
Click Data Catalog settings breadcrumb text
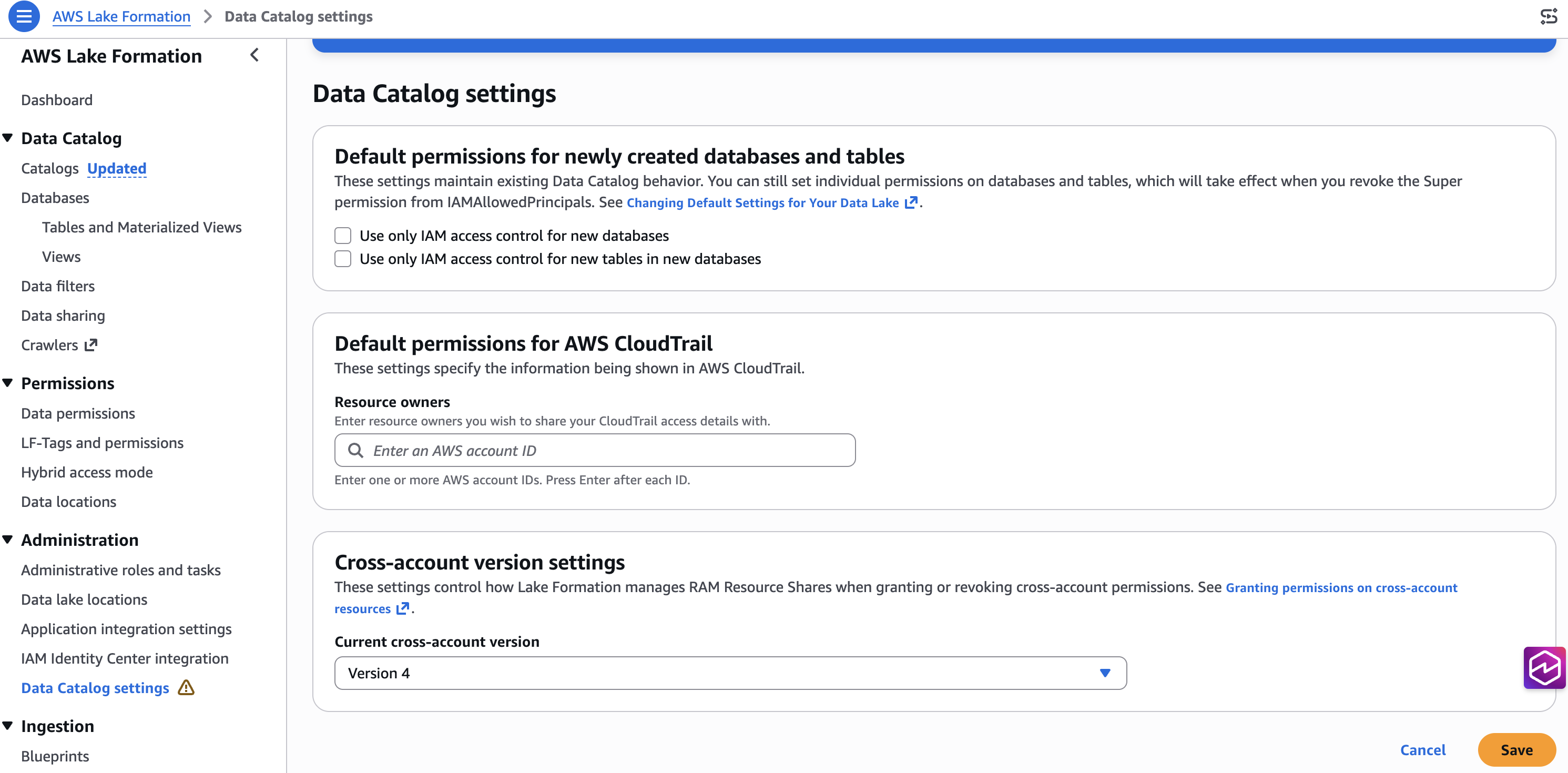[x=298, y=16]
